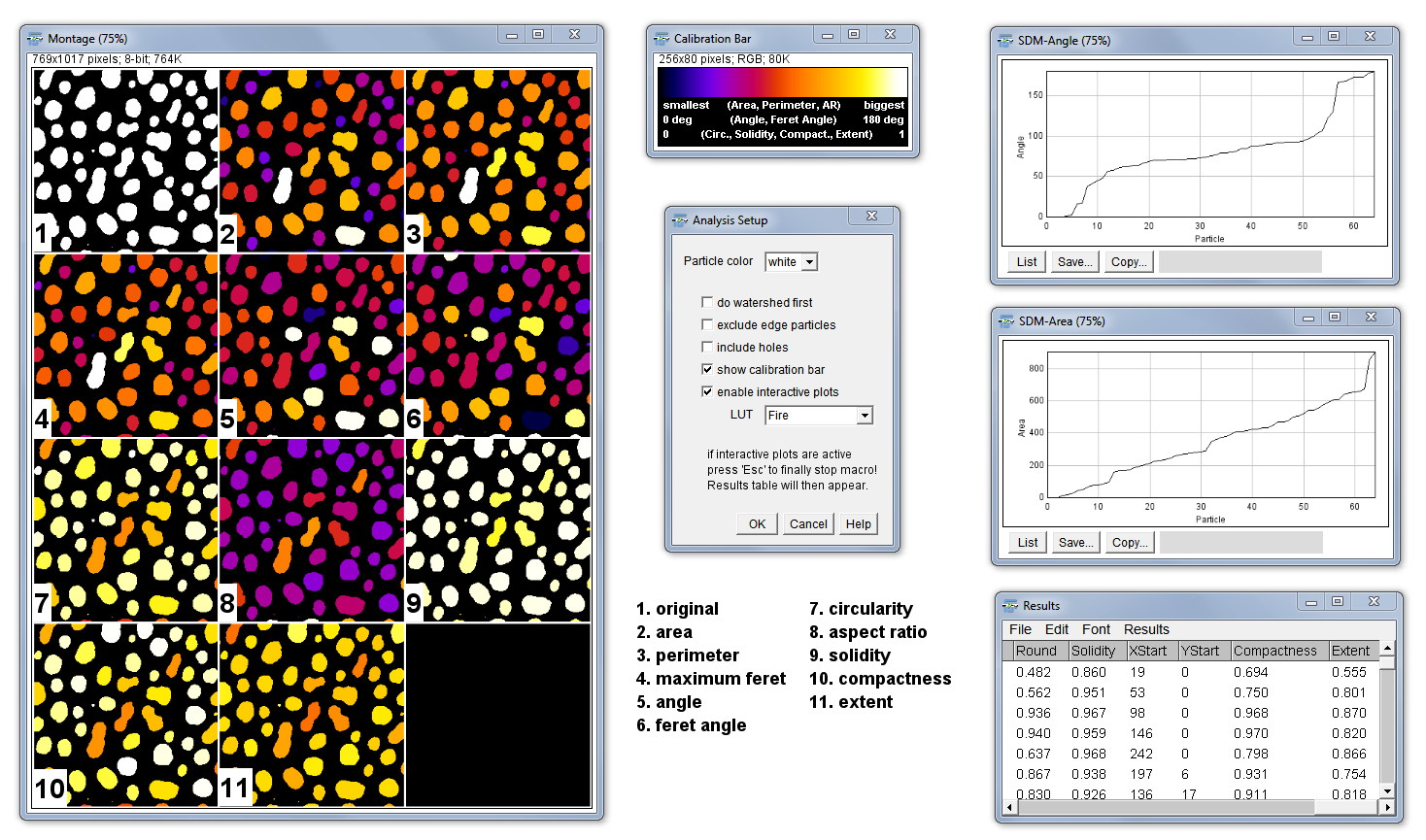Image resolution: width=1426 pixels, height=840 pixels.
Task: Click OK in Analysis Setup
Action: coord(757,524)
